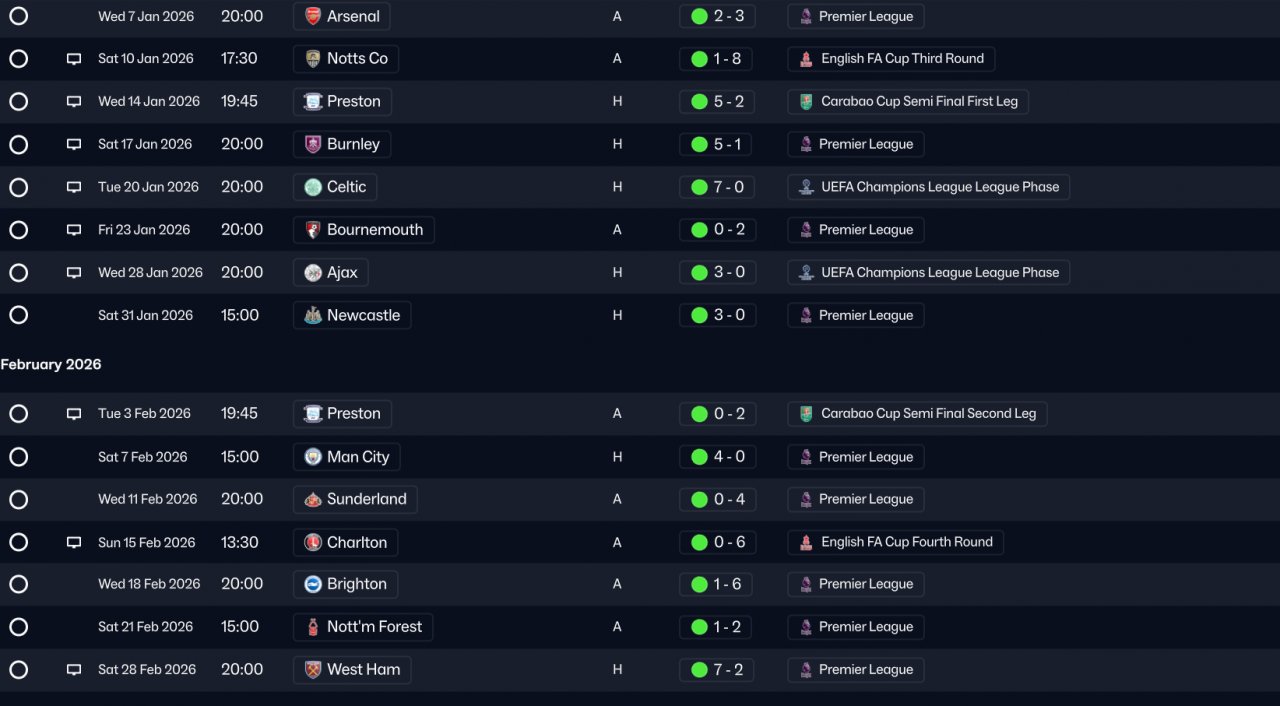This screenshot has width=1280, height=706.
Task: Click the FA Cup trophy icon on Charlton row
Action: coord(806,542)
